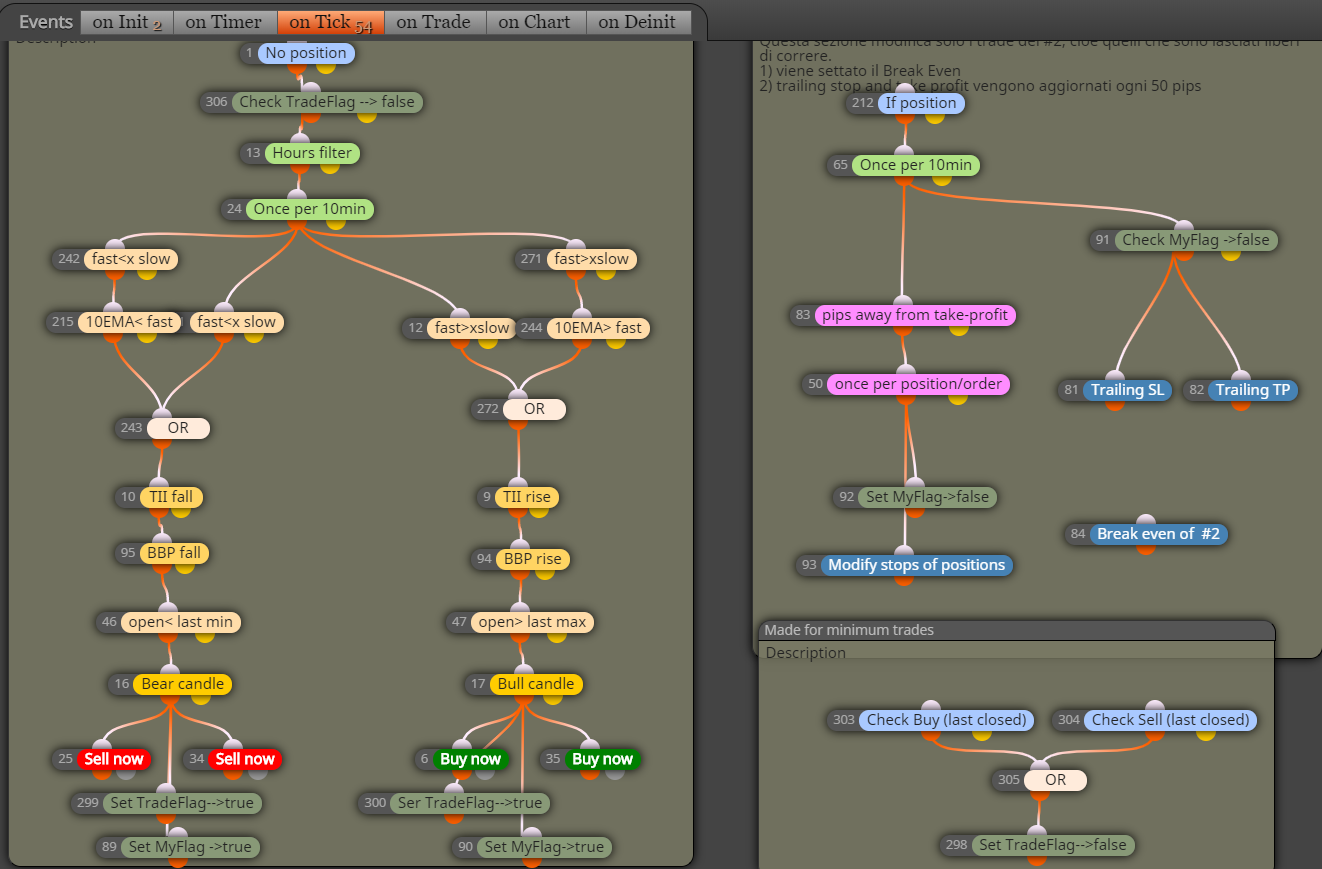Switch to the on Init events tab
The width and height of the screenshot is (1322, 869).
[x=127, y=22]
